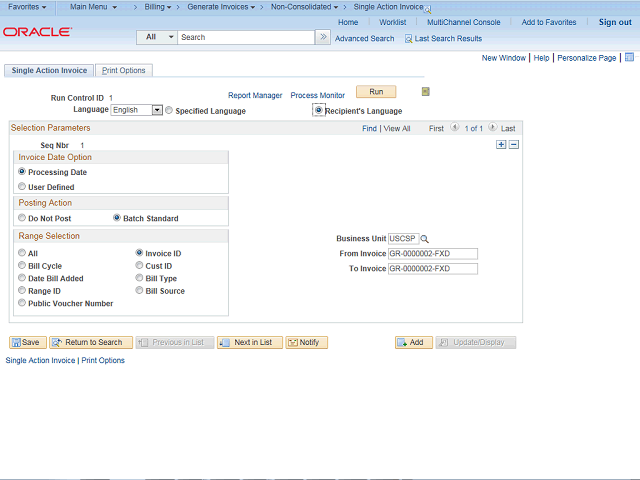This screenshot has width=640, height=480.
Task: Expand Generate Invoices breadcrumb menu
Action: [221, 7]
